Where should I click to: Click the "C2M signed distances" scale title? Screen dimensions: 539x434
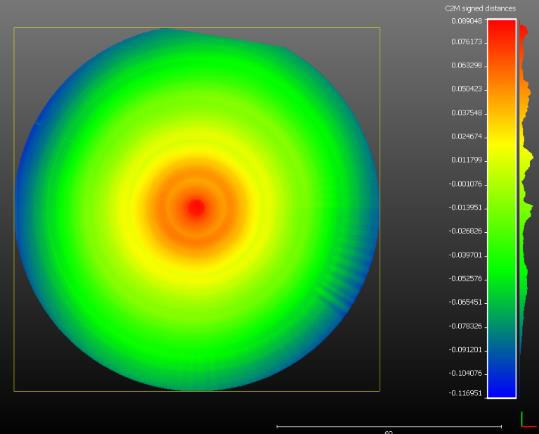[480, 9]
